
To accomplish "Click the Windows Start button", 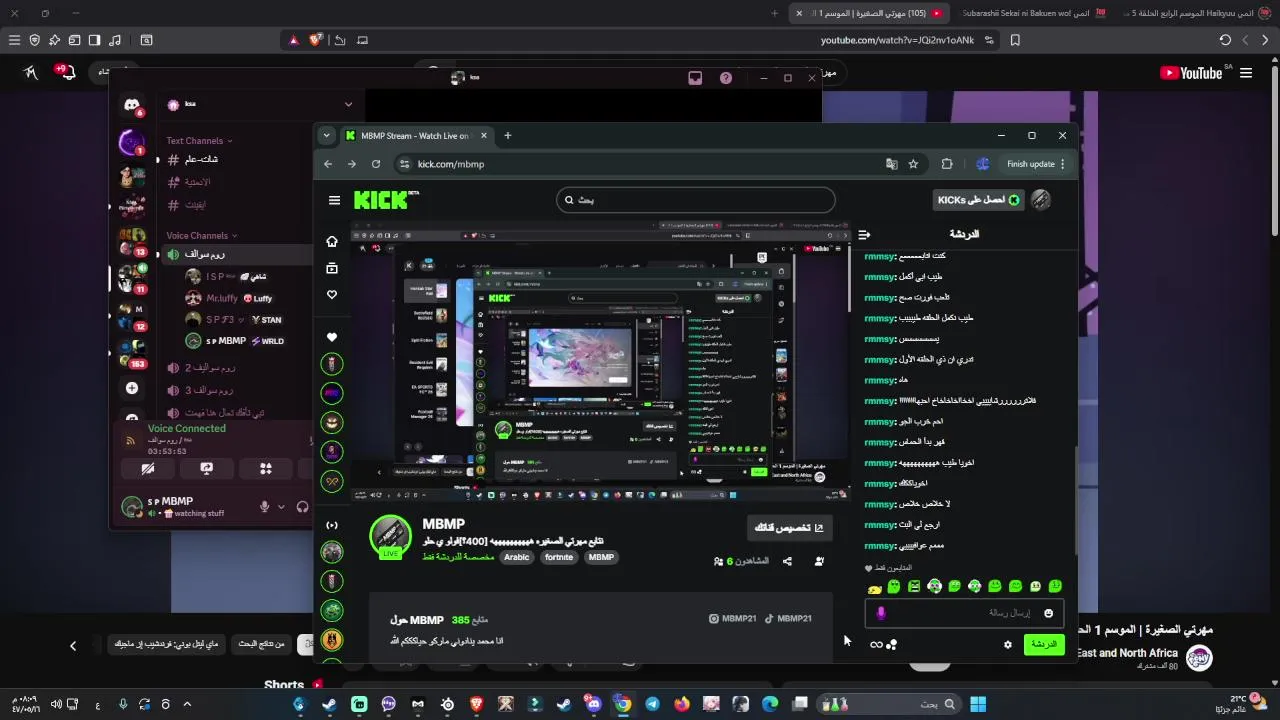I will [977, 704].
